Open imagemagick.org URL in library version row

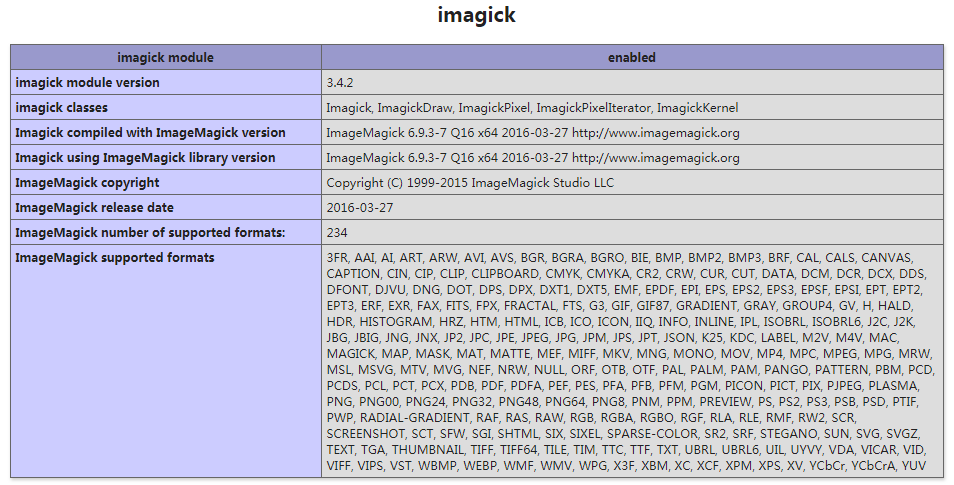(x=655, y=158)
